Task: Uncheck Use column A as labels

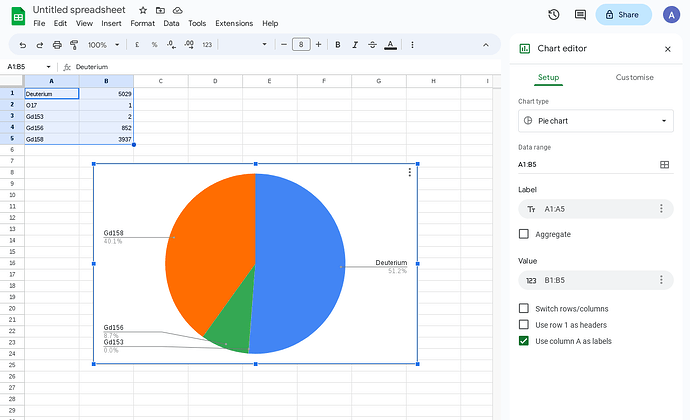Action: pyautogui.click(x=524, y=341)
